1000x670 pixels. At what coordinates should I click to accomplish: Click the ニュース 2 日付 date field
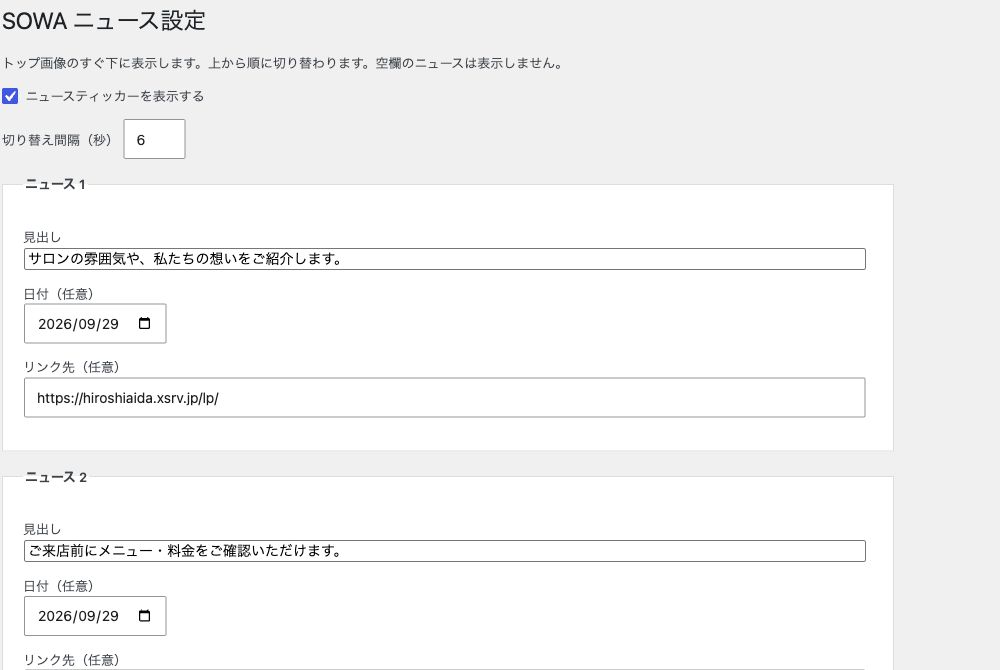click(x=95, y=616)
